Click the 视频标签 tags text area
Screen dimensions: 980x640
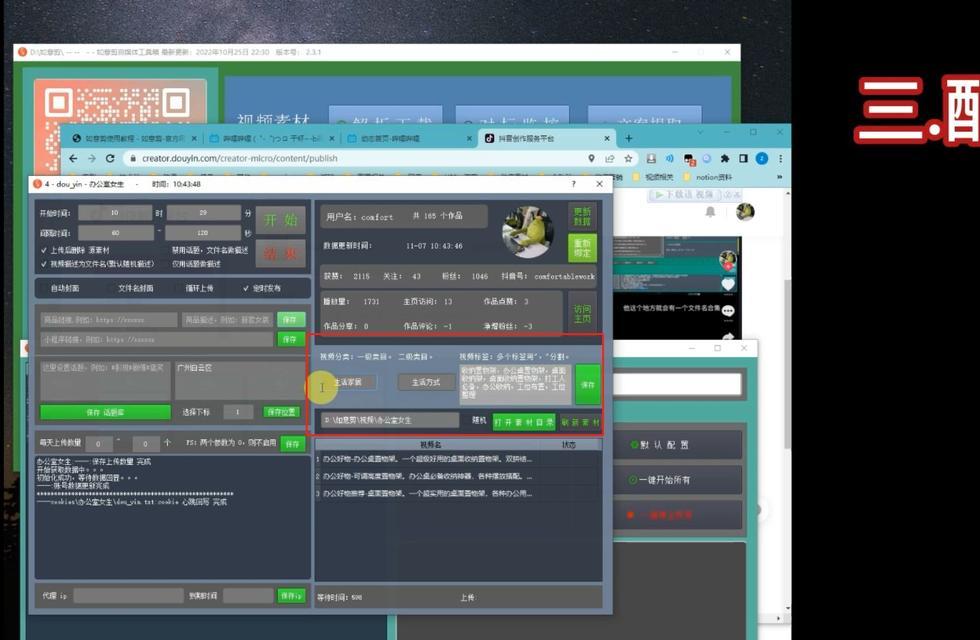(x=515, y=383)
